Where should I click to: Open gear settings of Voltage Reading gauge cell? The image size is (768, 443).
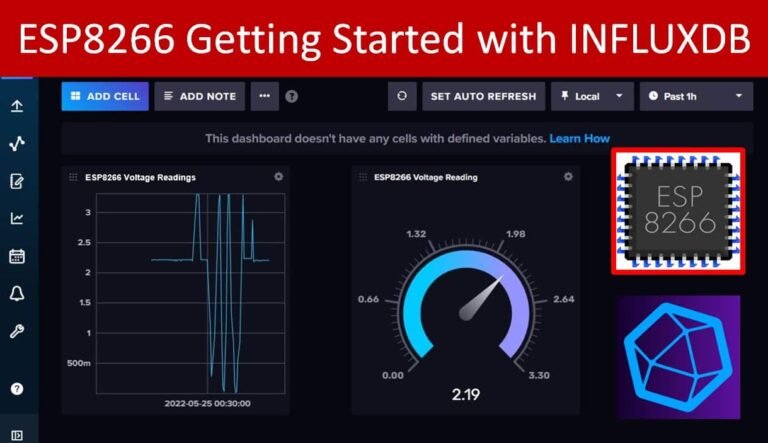coord(568,176)
